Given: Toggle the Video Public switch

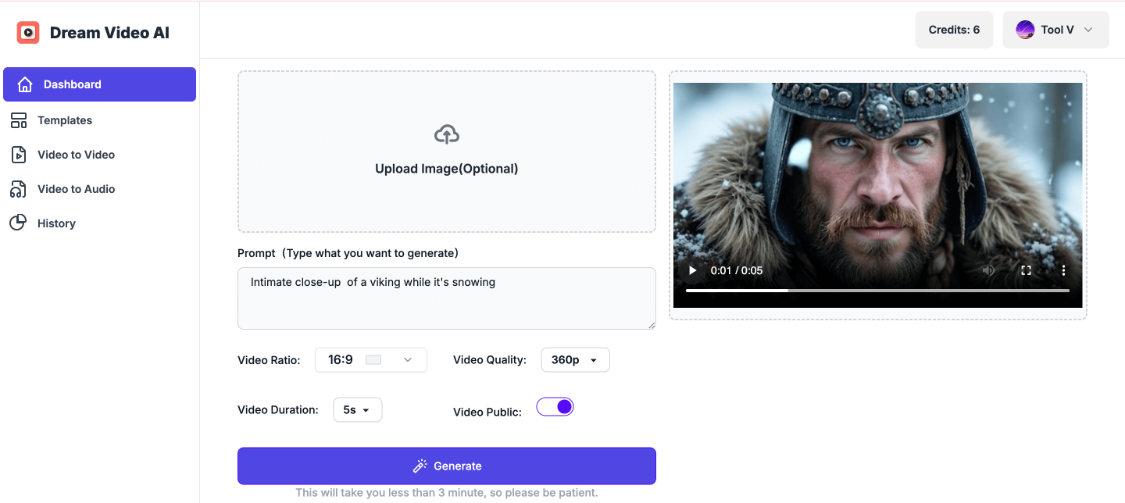Looking at the screenshot, I should [x=555, y=407].
